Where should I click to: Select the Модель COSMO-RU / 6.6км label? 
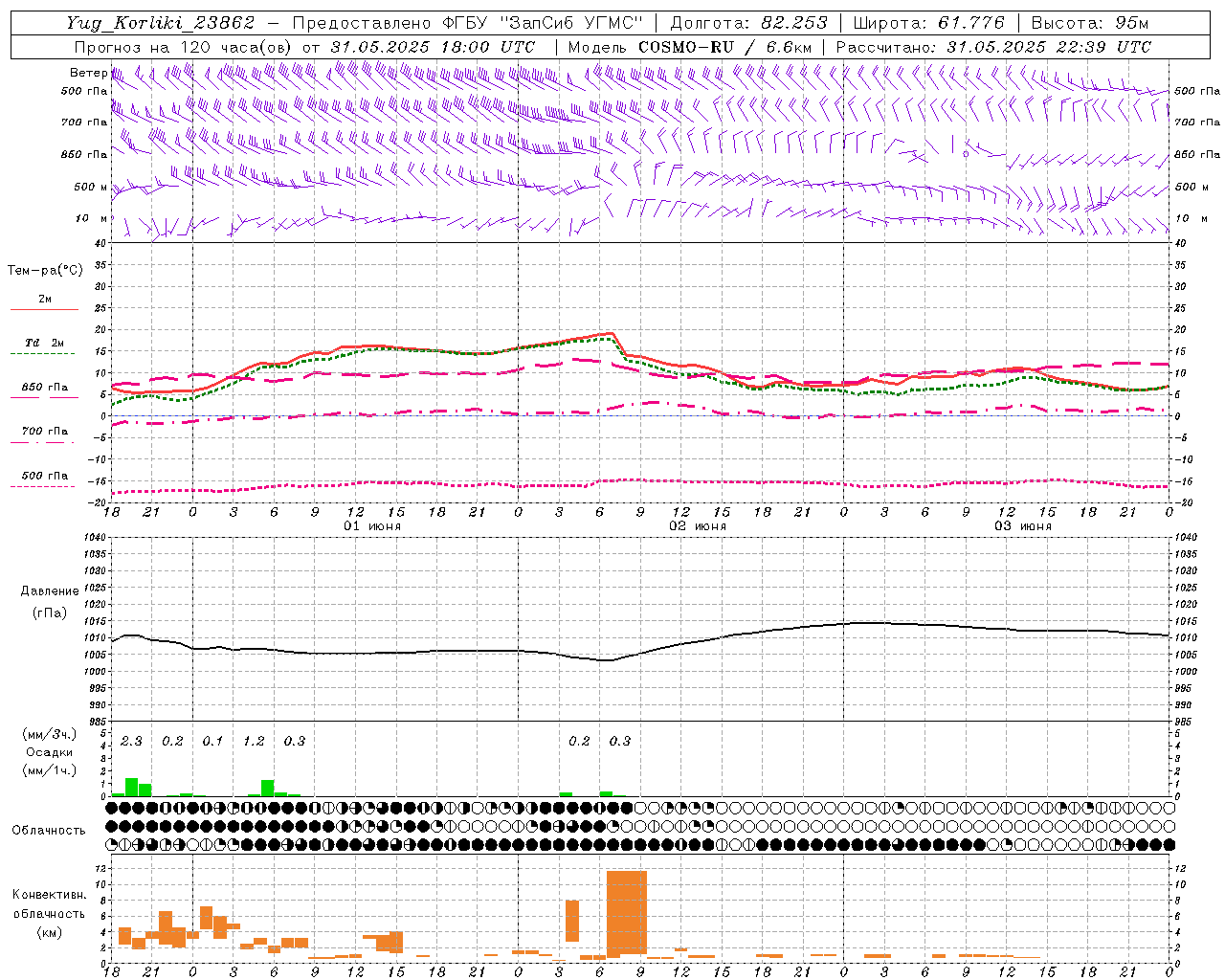click(x=690, y=47)
